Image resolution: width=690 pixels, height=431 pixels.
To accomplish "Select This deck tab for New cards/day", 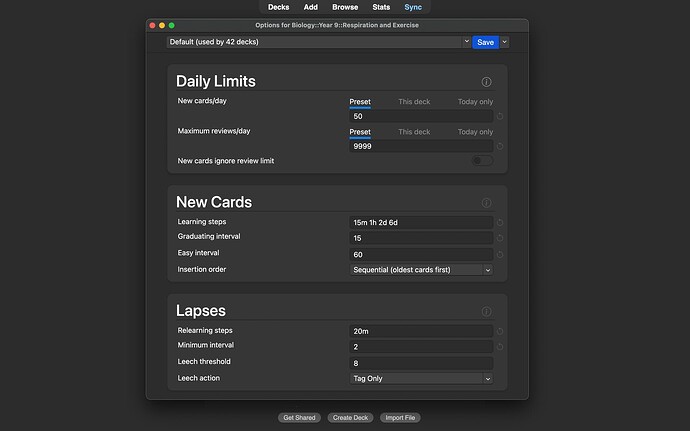I will (x=414, y=102).
